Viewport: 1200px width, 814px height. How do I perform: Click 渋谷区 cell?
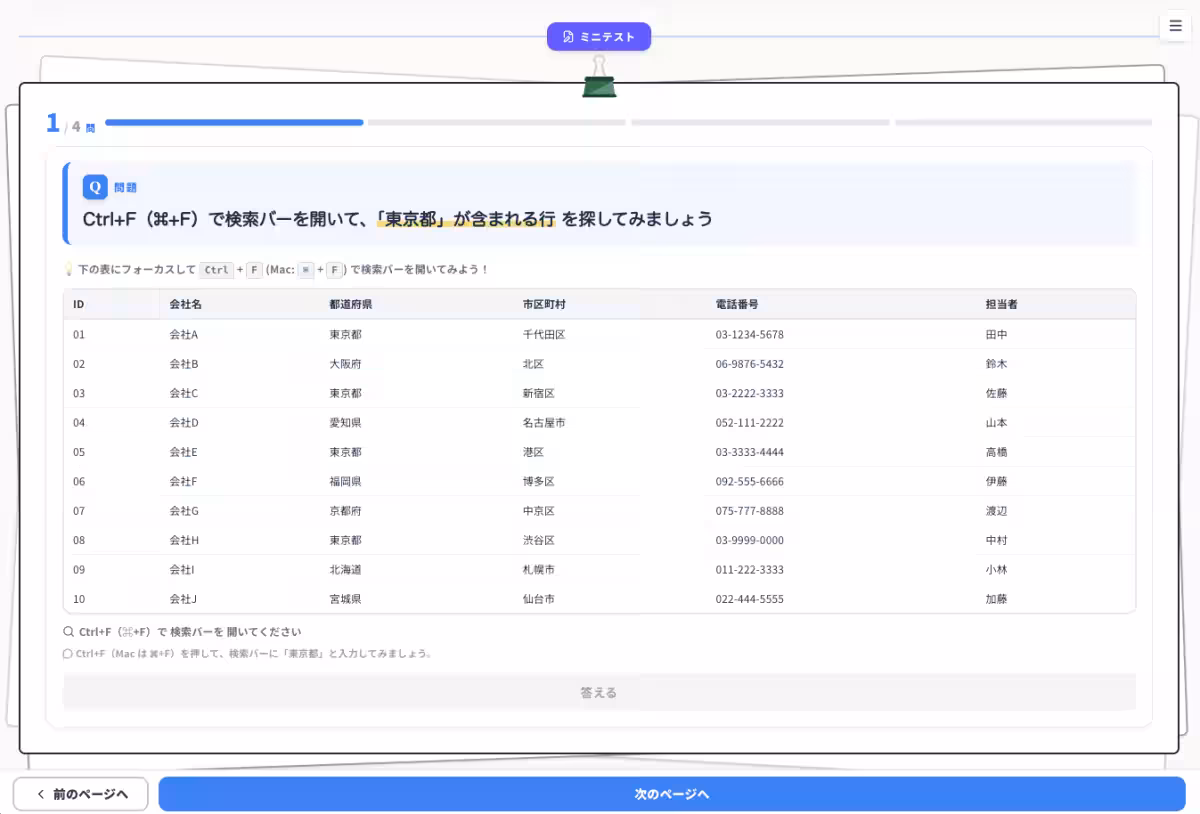tap(539, 540)
